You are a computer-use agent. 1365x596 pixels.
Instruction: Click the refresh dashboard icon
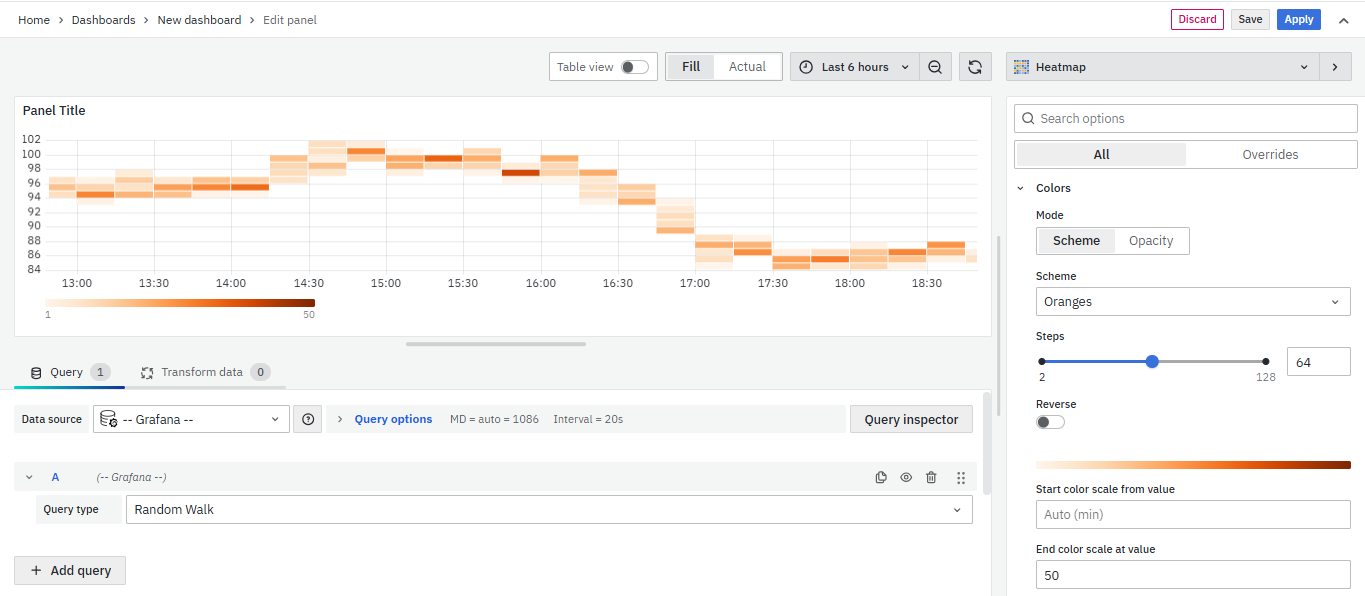click(x=975, y=67)
